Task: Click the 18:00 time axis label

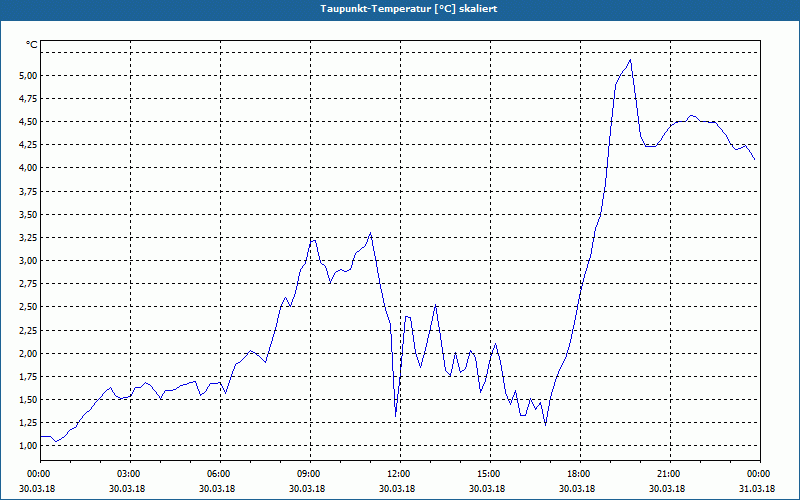Action: click(581, 474)
